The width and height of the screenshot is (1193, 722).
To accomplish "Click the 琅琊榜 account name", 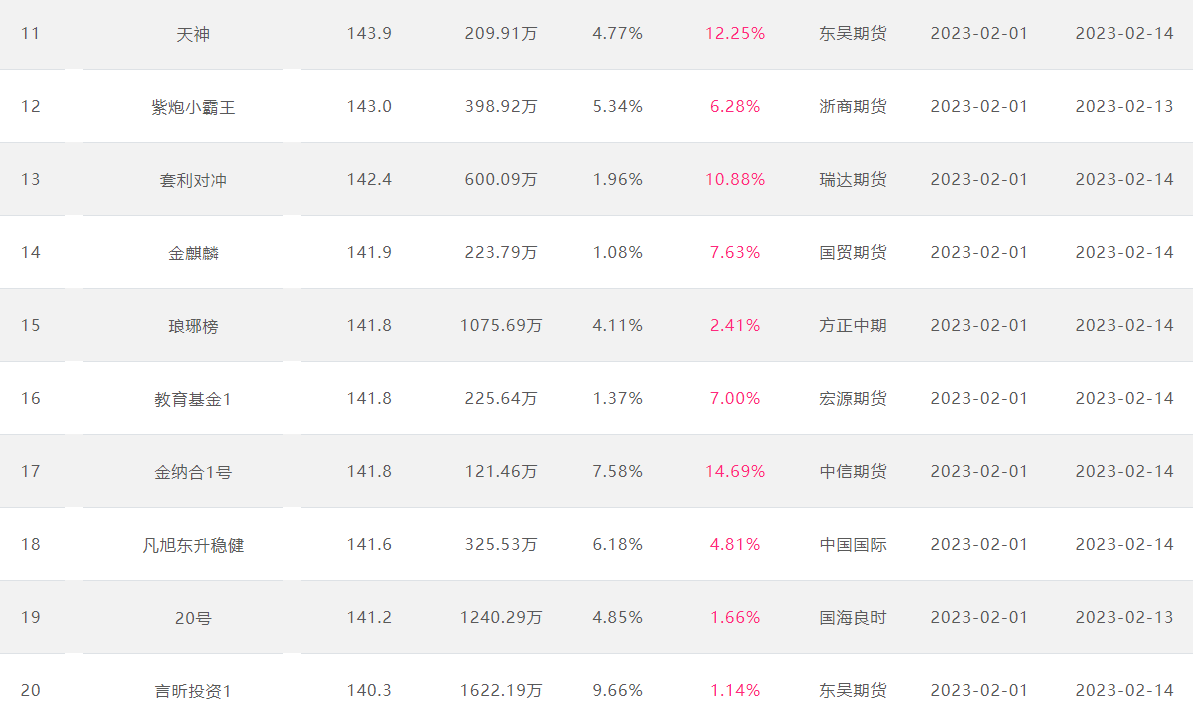I will click(192, 326).
